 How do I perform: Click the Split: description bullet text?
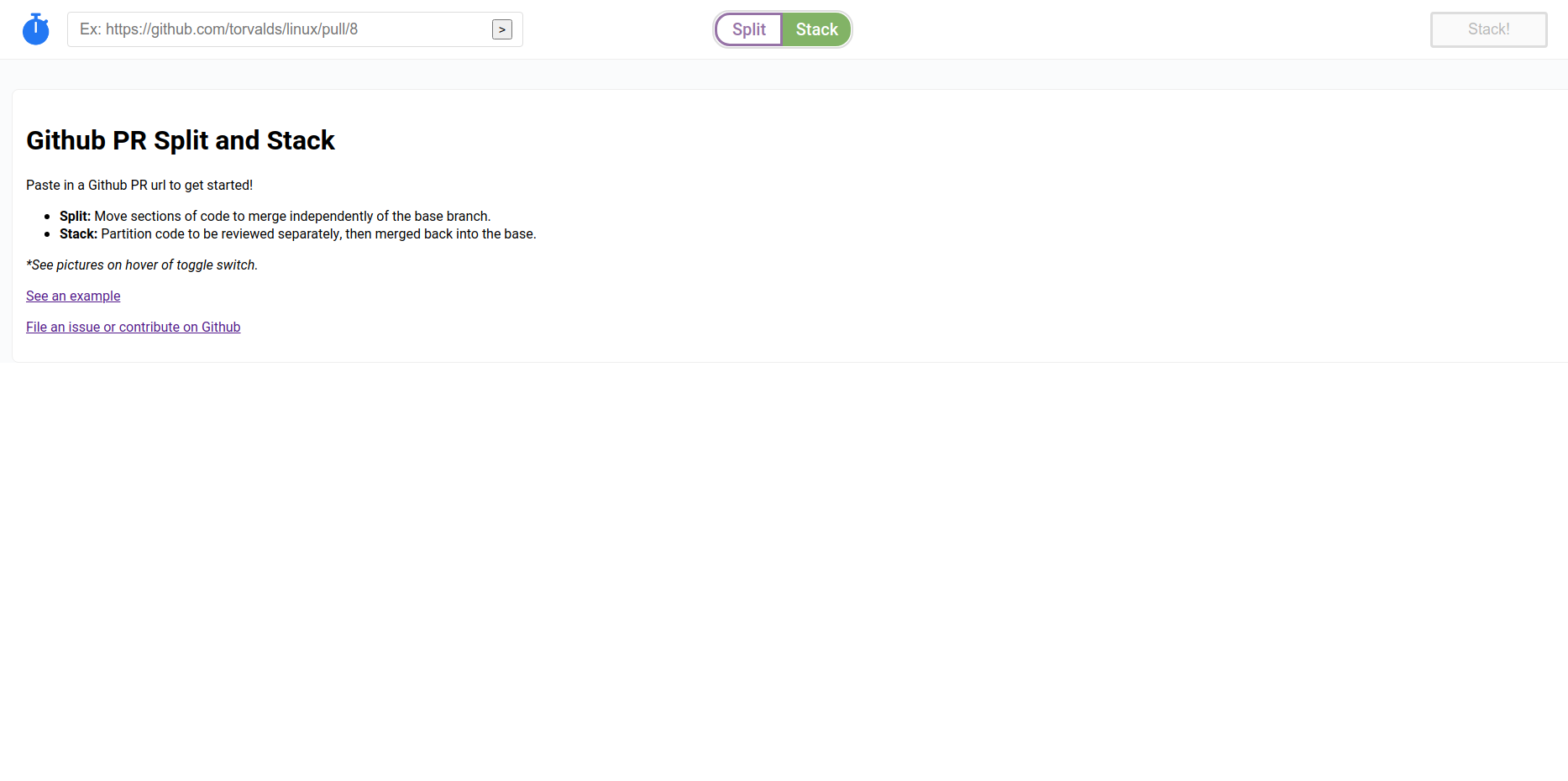pos(275,216)
